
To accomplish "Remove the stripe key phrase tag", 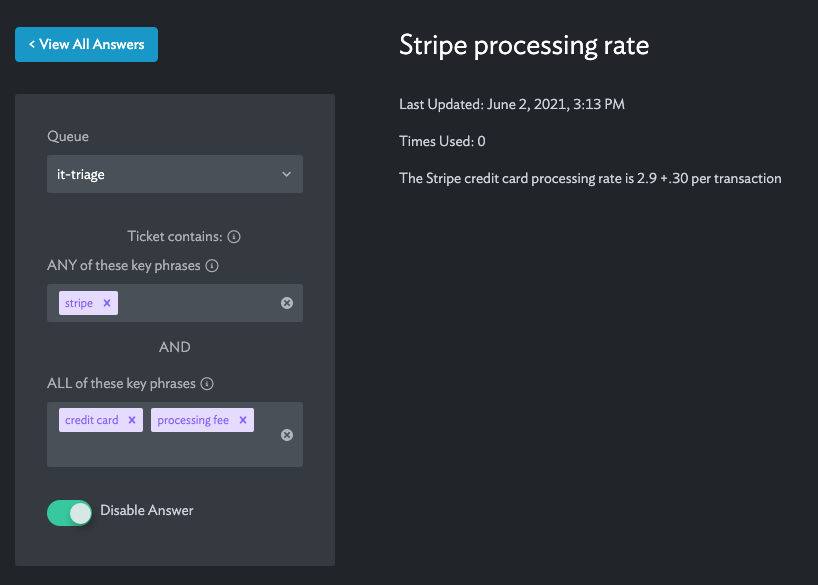I will pos(107,303).
